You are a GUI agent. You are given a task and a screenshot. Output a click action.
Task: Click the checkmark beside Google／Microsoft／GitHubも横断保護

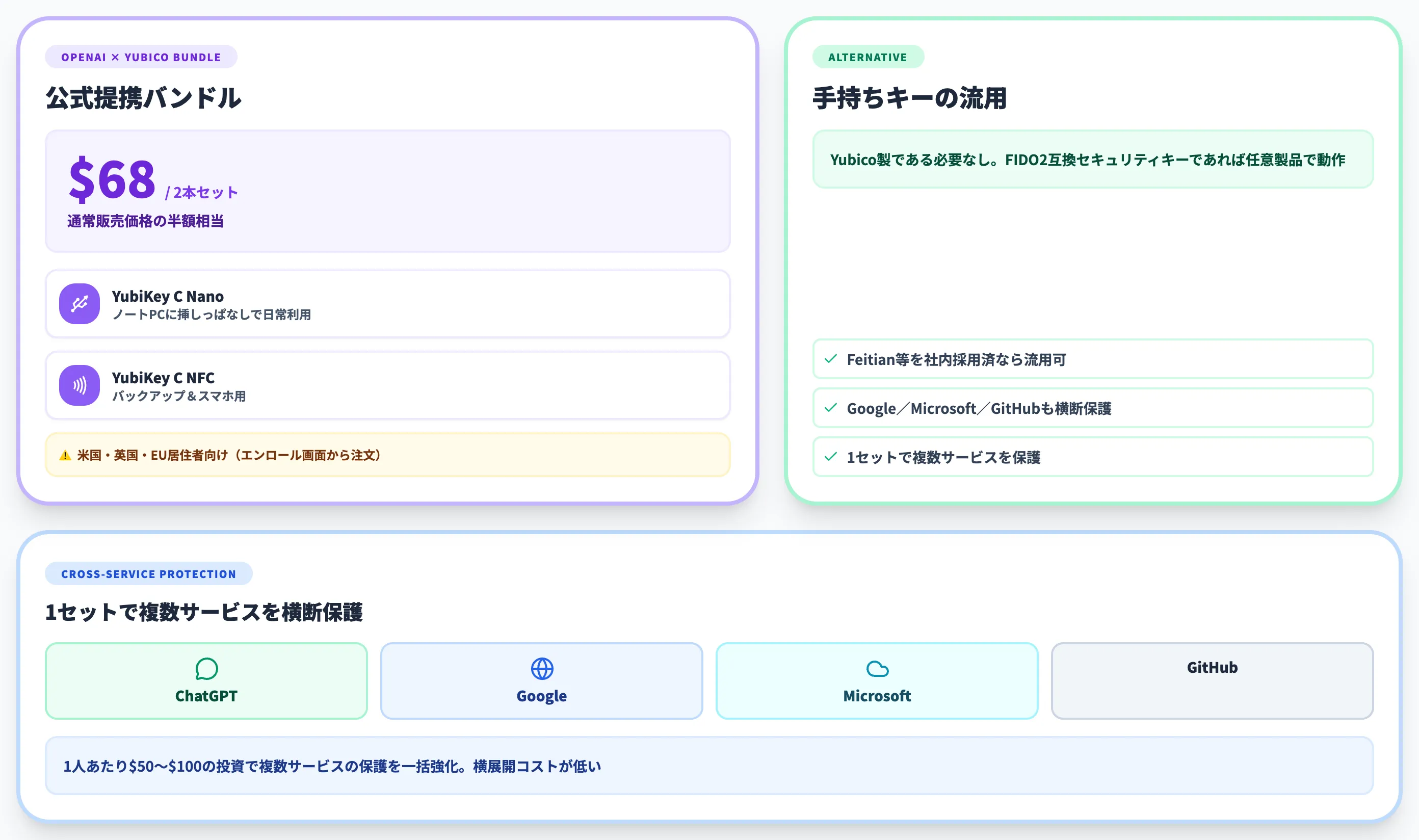tap(831, 408)
